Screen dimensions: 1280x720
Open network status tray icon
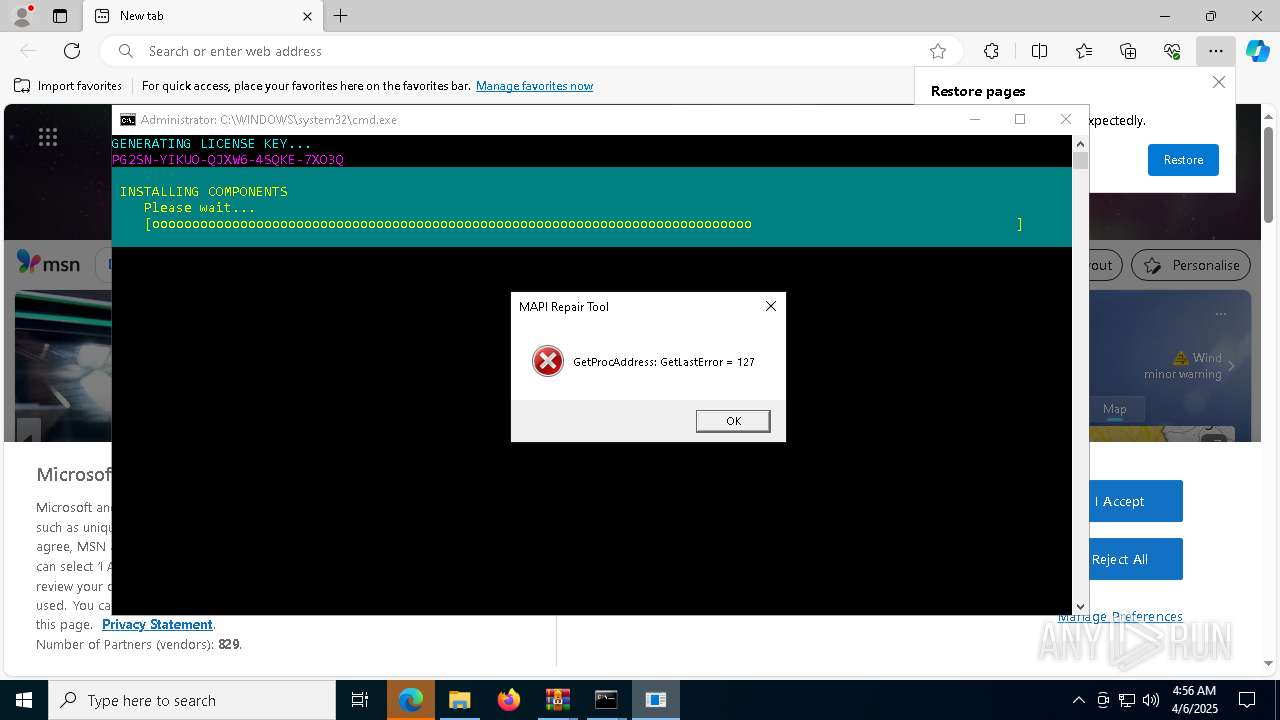[x=1127, y=700]
